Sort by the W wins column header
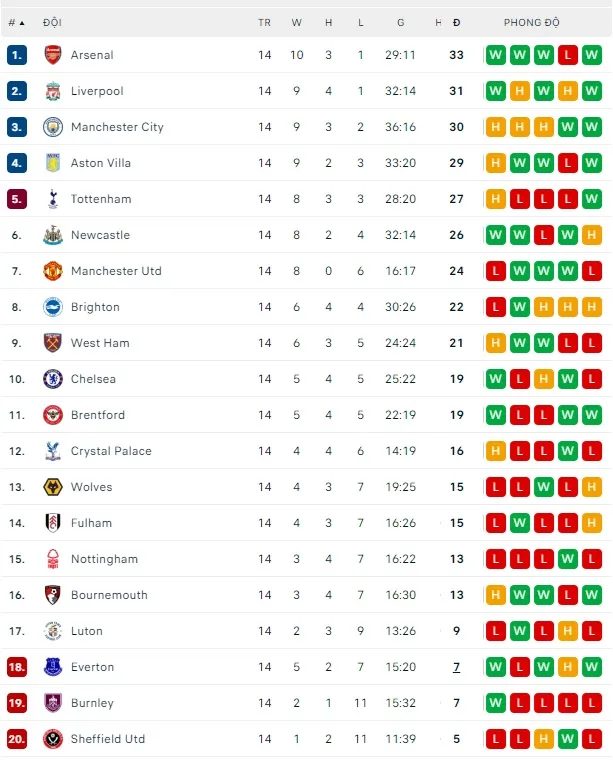Screen dimensions: 613x761 297,22
